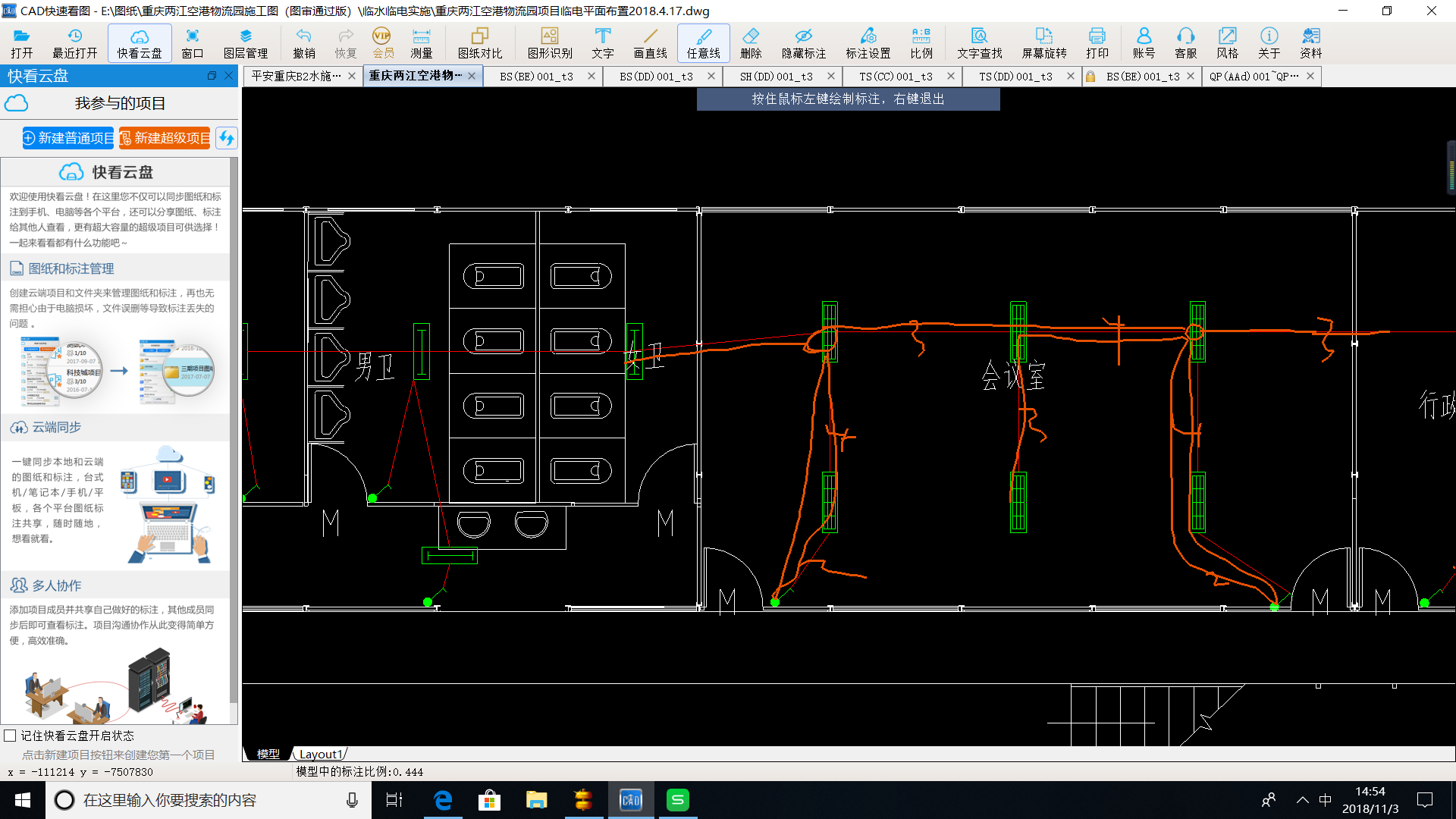The image size is (1456, 819).
Task: Click the Windows search box
Action: 209,800
